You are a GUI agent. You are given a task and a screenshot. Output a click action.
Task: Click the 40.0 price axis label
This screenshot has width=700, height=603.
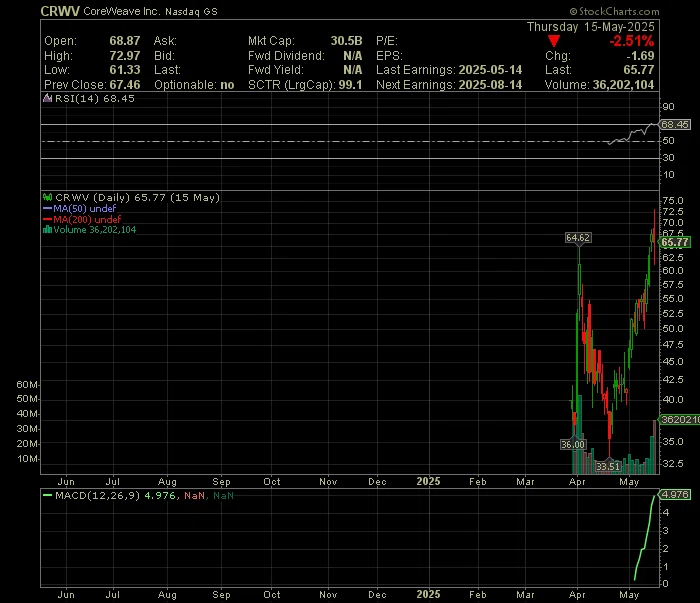click(673, 399)
